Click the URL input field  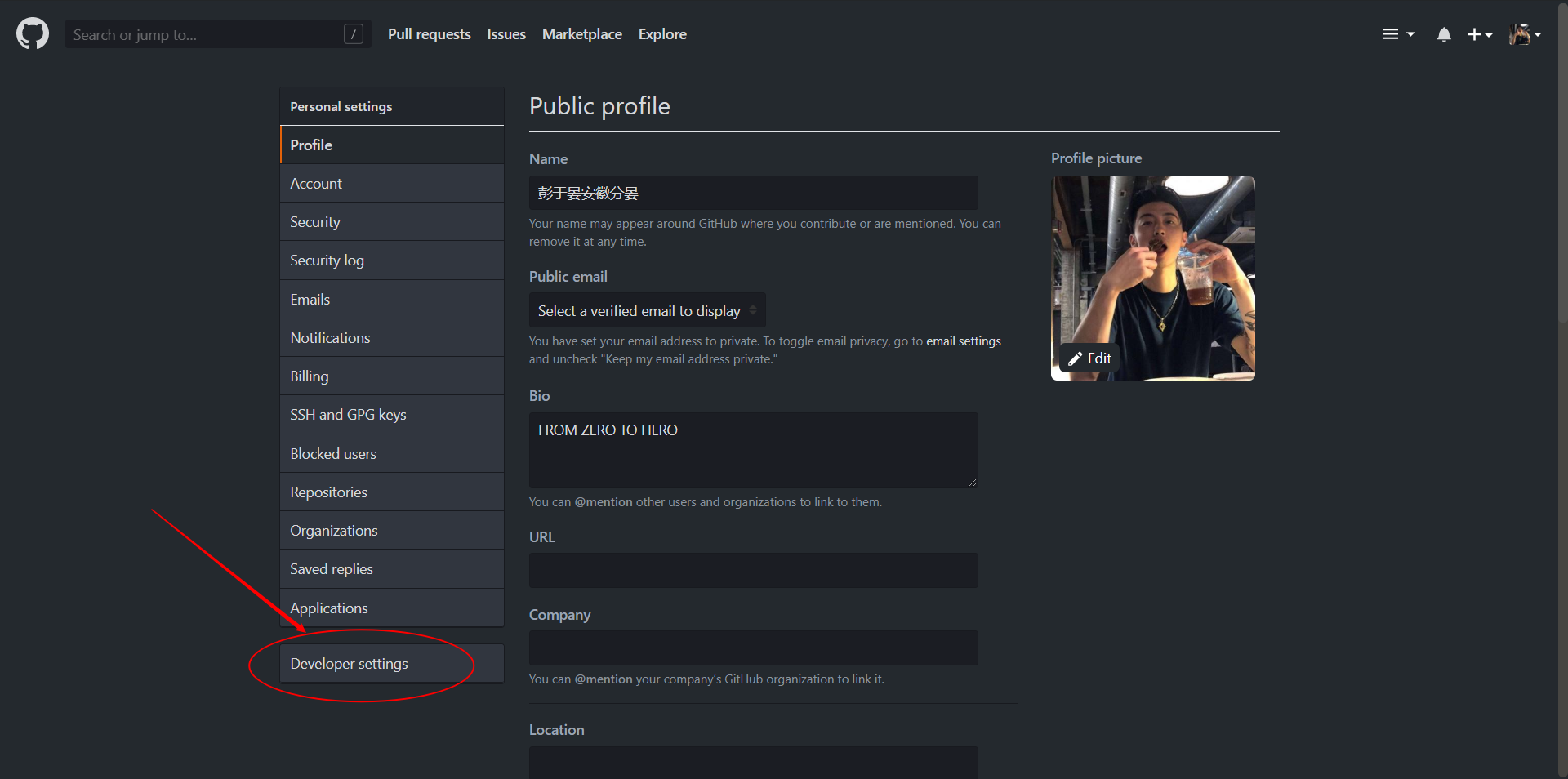point(753,571)
